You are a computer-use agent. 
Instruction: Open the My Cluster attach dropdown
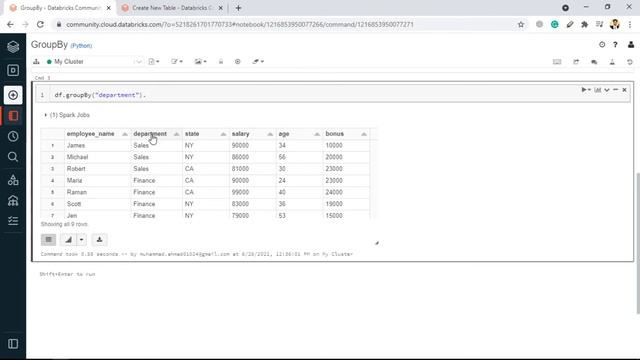pos(94,62)
